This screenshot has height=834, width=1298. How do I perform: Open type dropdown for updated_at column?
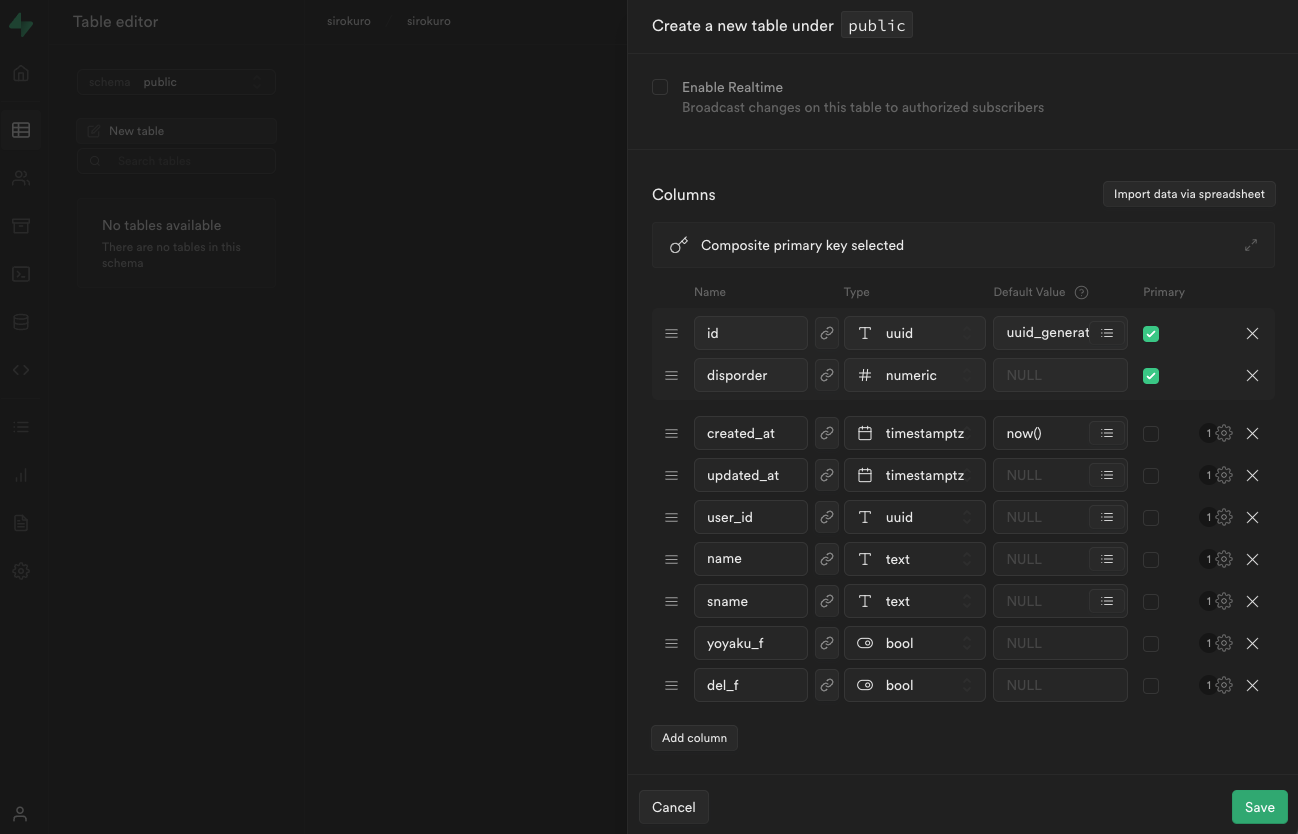pos(915,475)
